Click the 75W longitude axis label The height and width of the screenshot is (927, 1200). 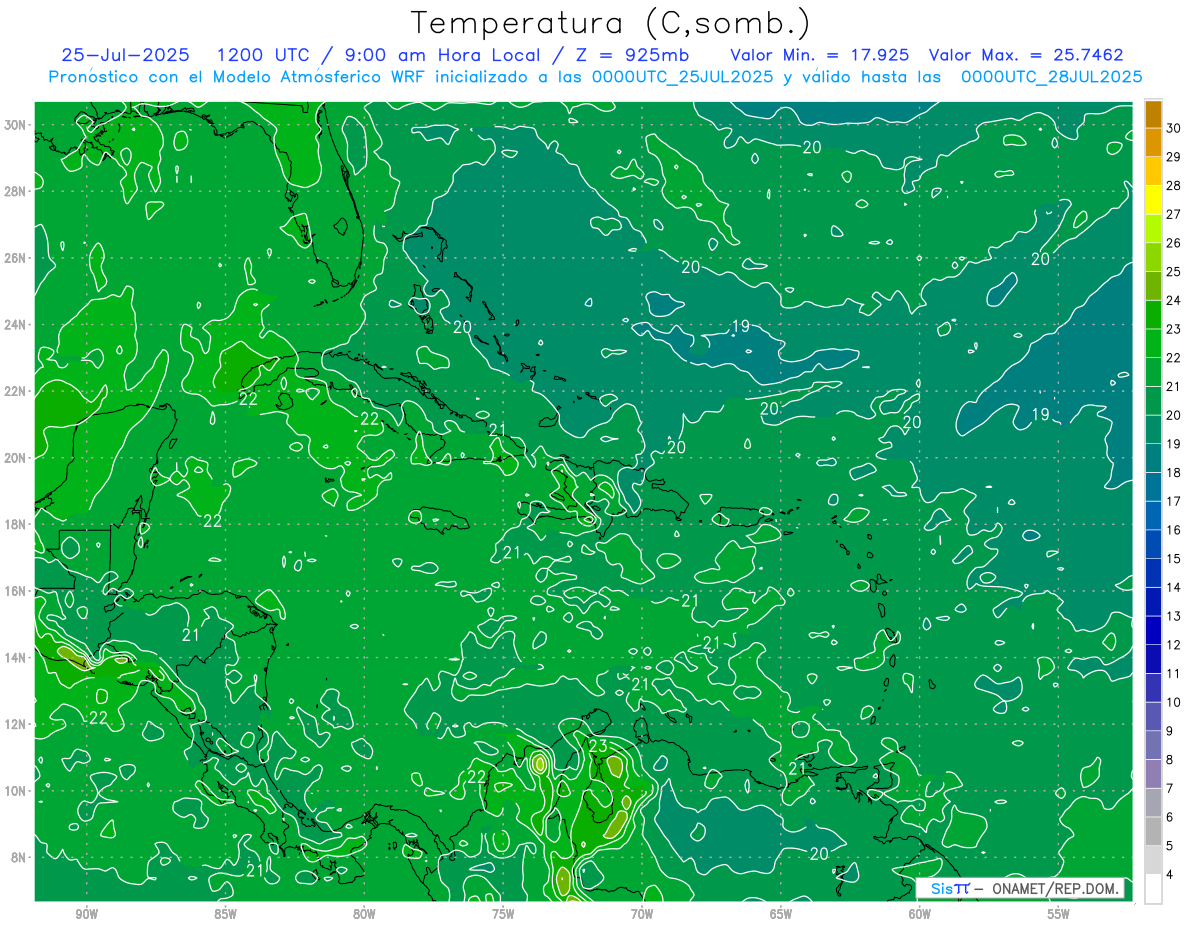[503, 914]
